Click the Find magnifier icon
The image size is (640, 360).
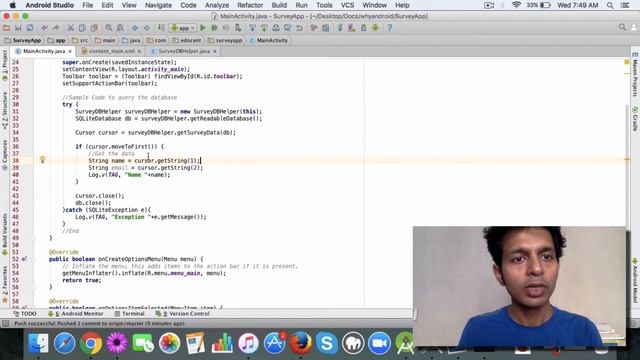tap(109, 28)
